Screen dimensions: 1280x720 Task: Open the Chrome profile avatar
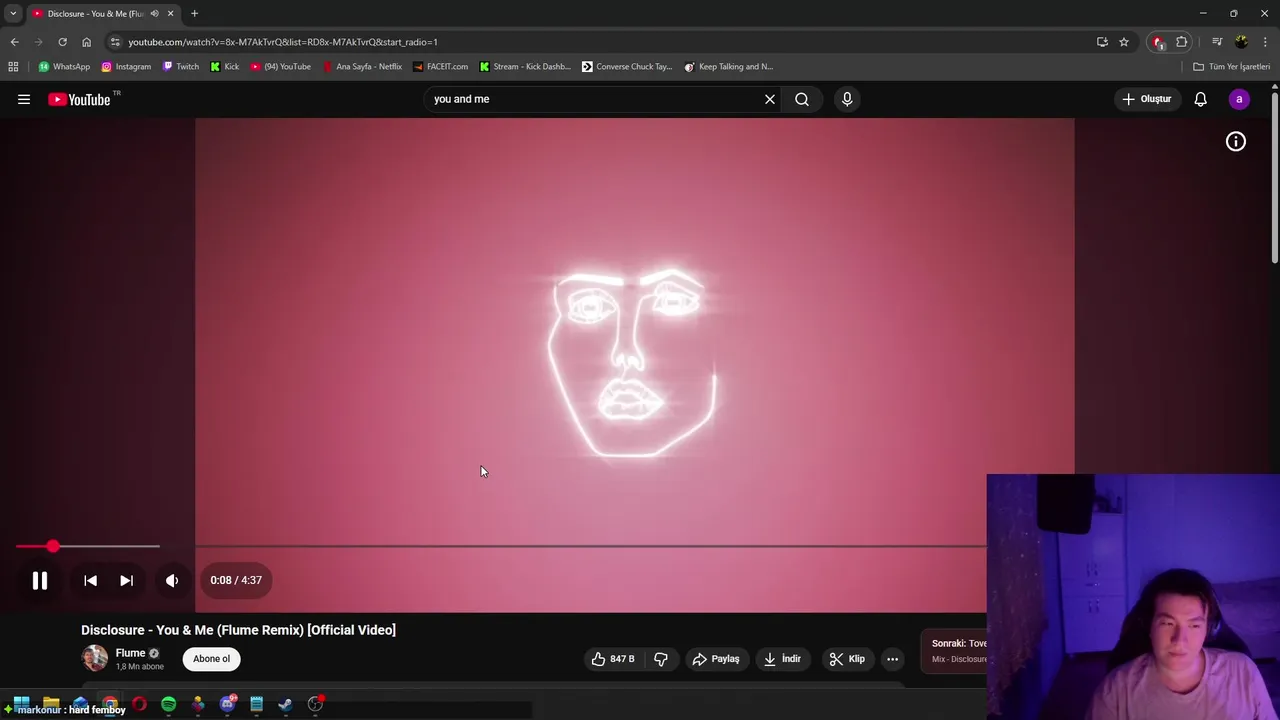coord(1241,42)
